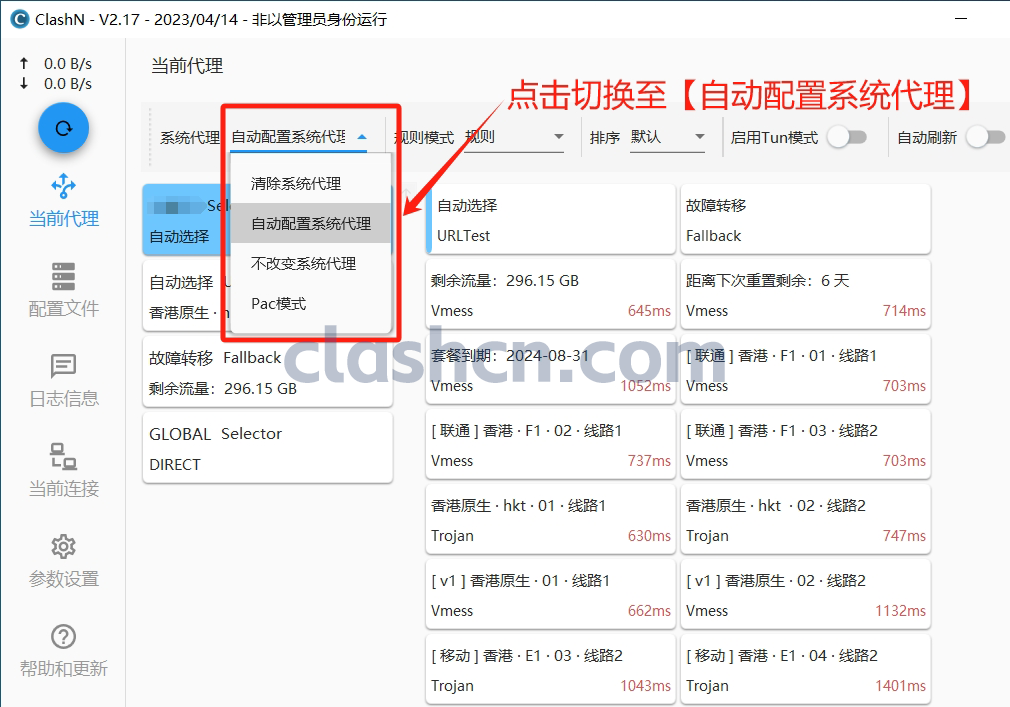
Task: Use the [v1] 香港原生 01 线路1 node
Action: (551, 595)
